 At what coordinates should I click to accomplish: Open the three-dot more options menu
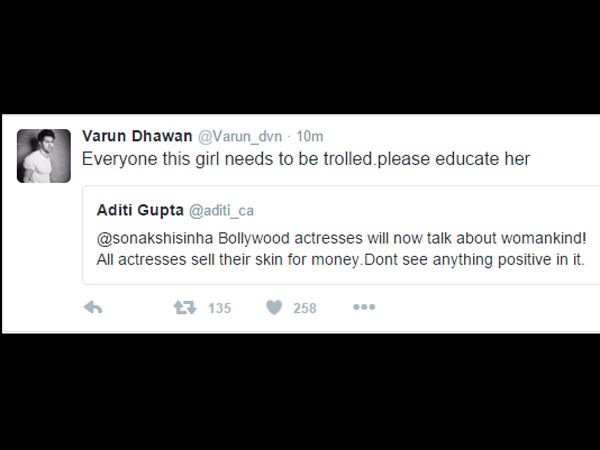[x=363, y=308]
